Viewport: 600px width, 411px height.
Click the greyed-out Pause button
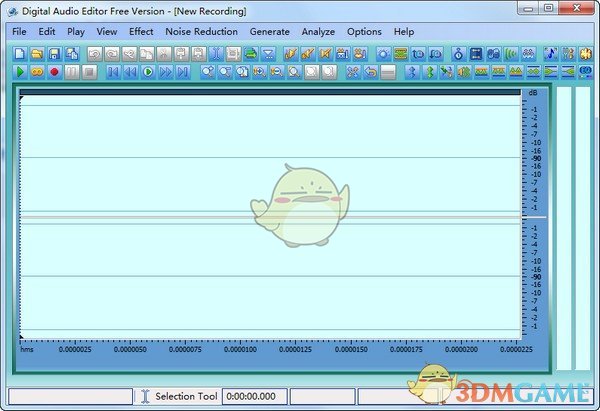[x=72, y=72]
